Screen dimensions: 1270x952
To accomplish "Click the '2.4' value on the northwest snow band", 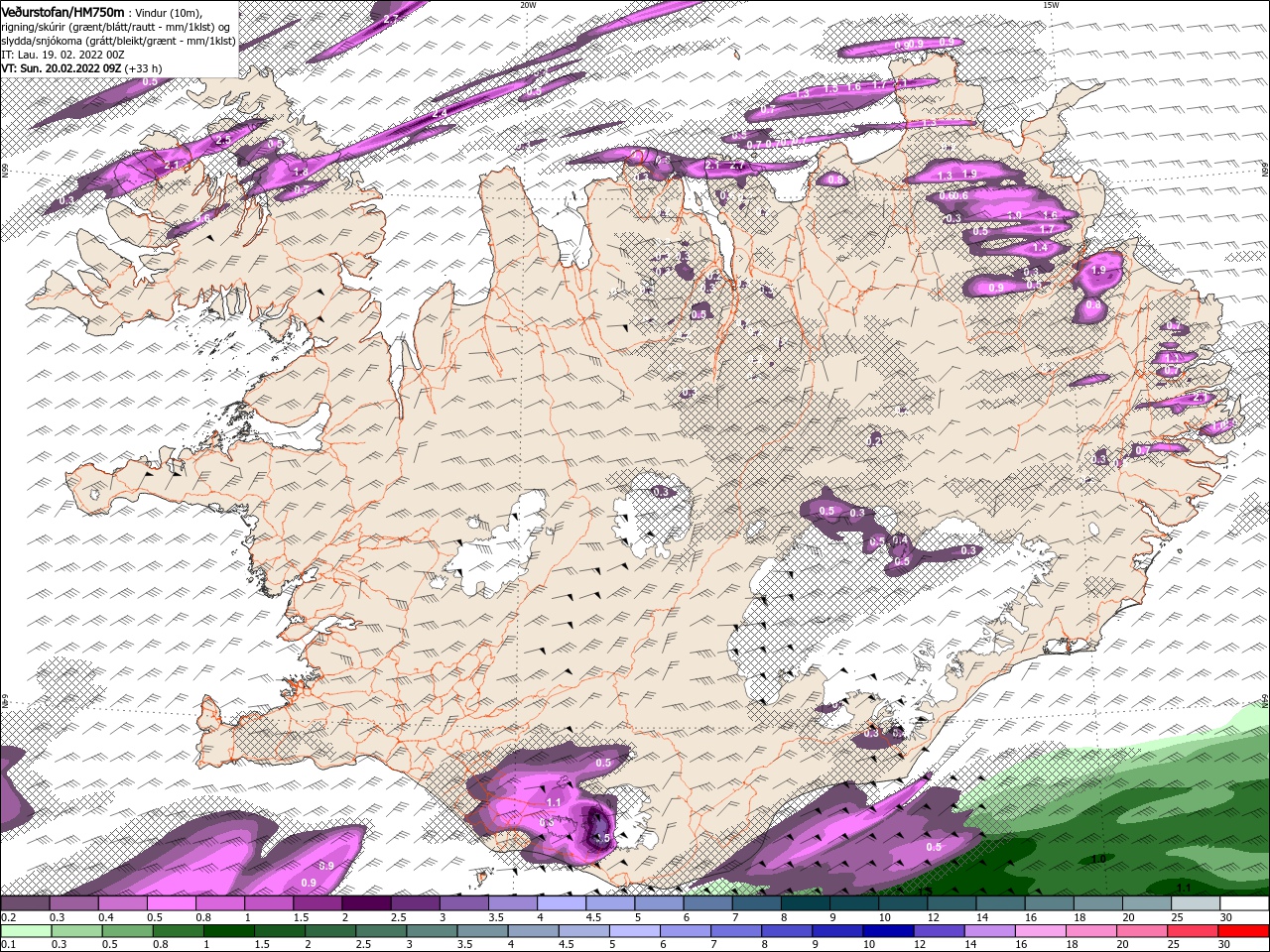I will 440,113.
